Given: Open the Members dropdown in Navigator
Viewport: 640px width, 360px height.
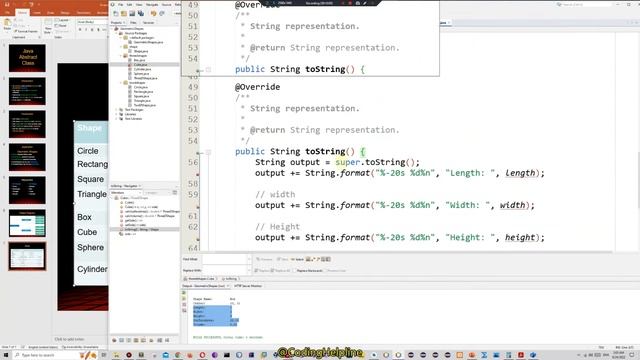Looking at the screenshot, I should (125, 193).
